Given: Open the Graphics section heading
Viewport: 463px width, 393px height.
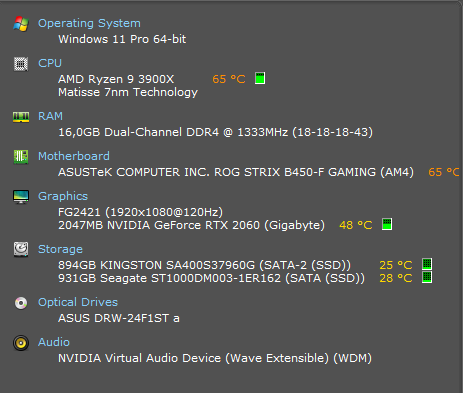Looking at the screenshot, I should (x=63, y=196).
